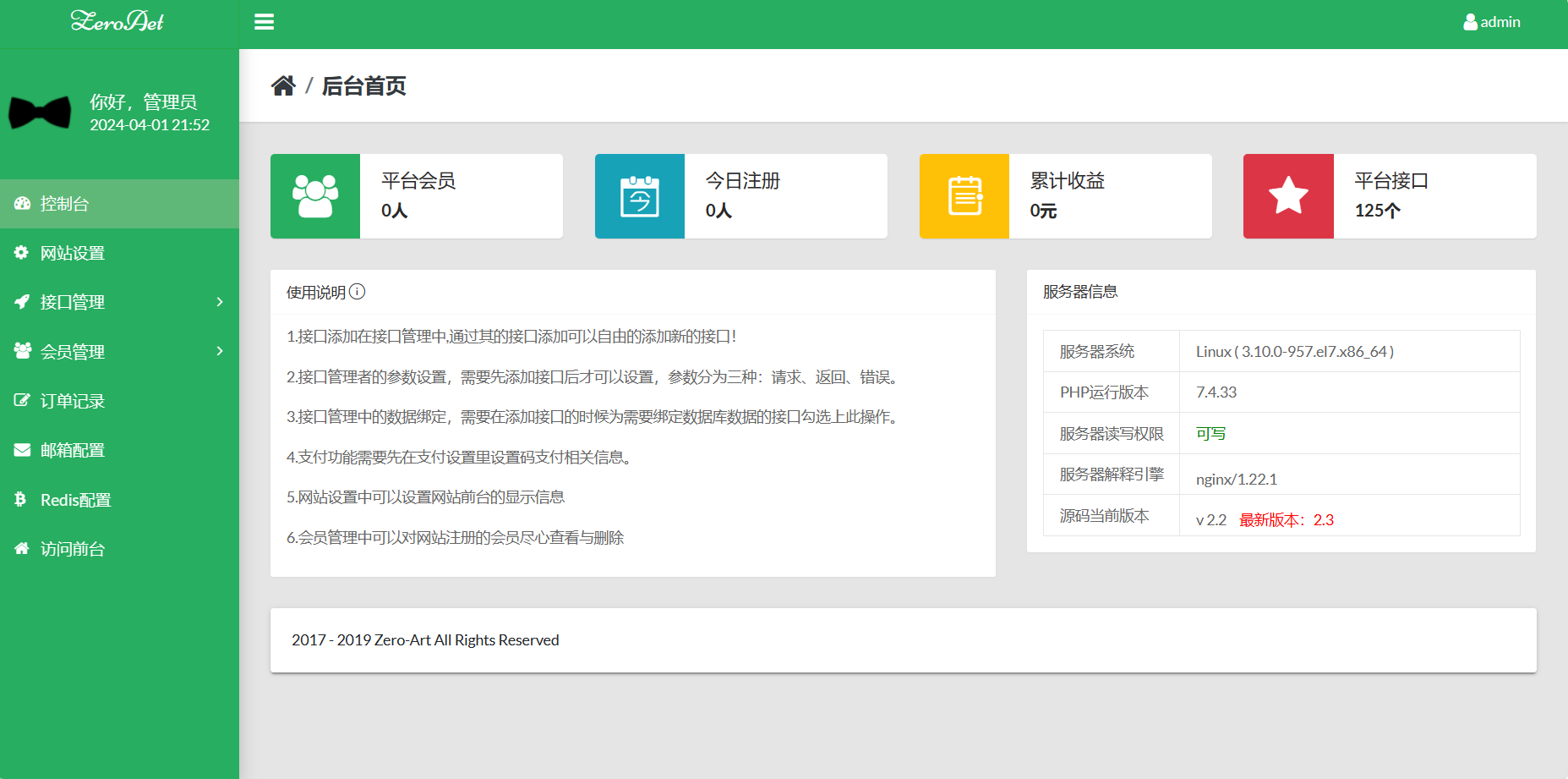Click the bow-tie avatar image
Image resolution: width=1568 pixels, height=779 pixels.
pos(40,112)
